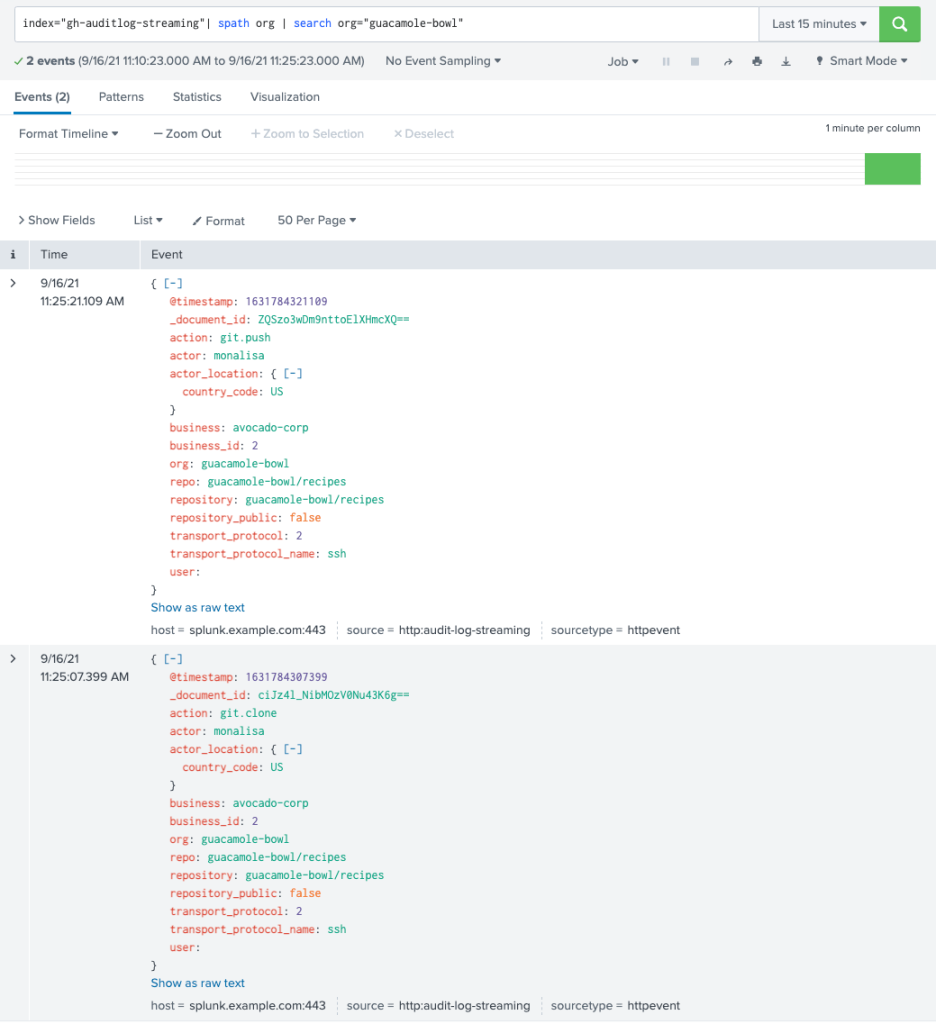Viewport: 936px width, 1024px height.
Task: Open the 50 Per Page dropdown
Action: pos(316,221)
